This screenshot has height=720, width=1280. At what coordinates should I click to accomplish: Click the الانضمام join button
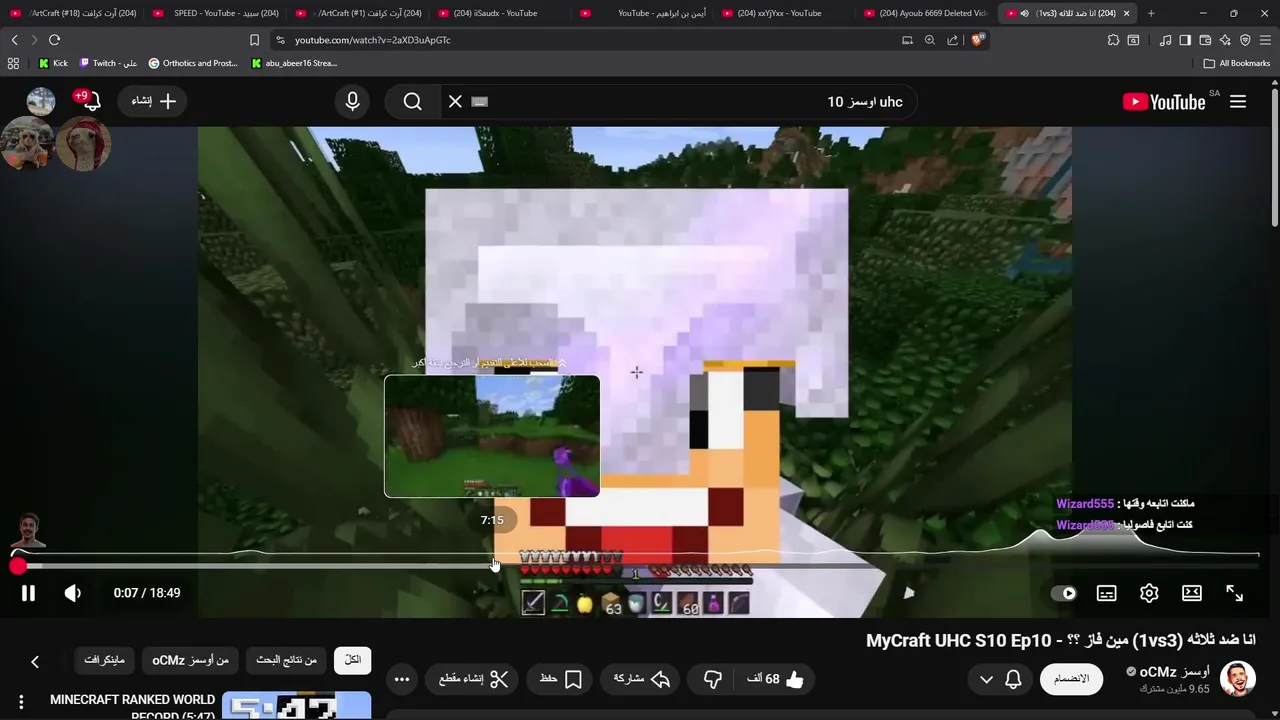tap(1071, 679)
